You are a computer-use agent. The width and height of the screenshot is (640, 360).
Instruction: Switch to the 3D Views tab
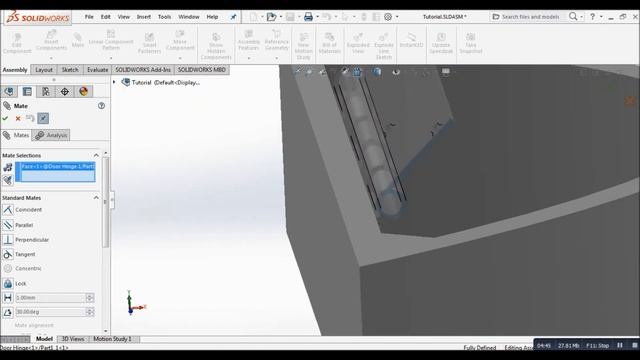[x=73, y=339]
